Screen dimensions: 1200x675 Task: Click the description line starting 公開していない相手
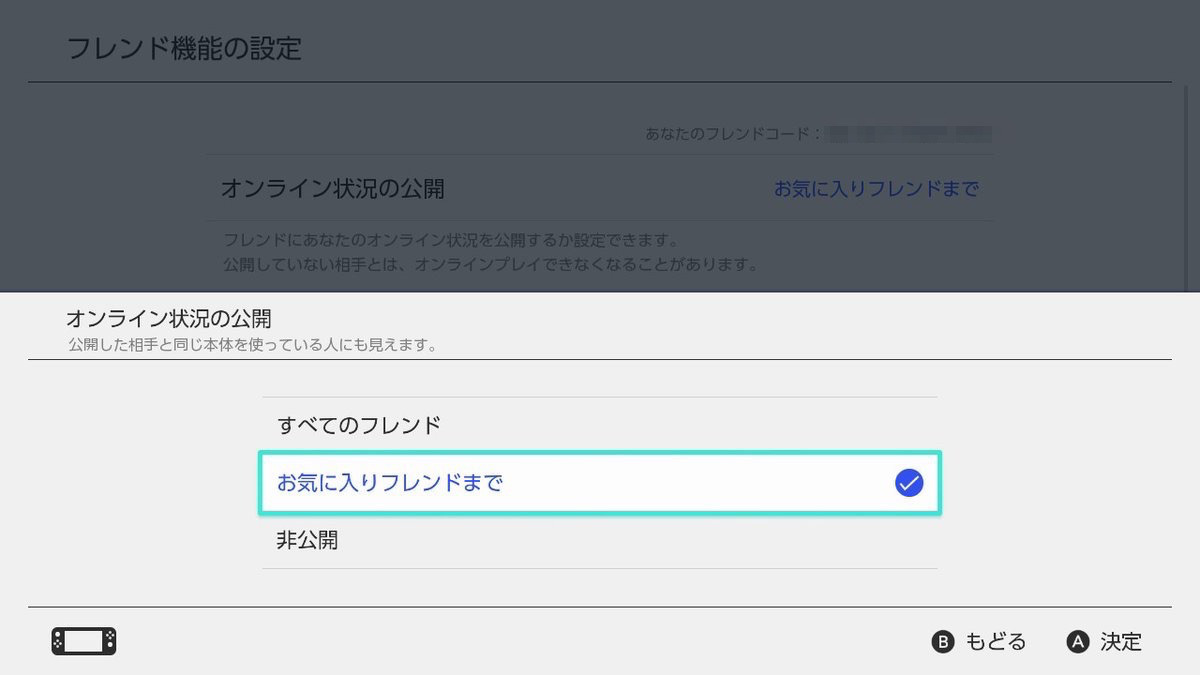(x=490, y=265)
